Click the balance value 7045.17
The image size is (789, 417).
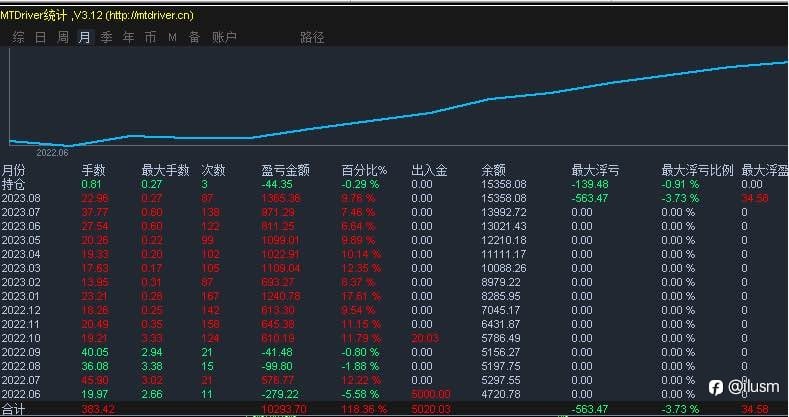(501, 310)
